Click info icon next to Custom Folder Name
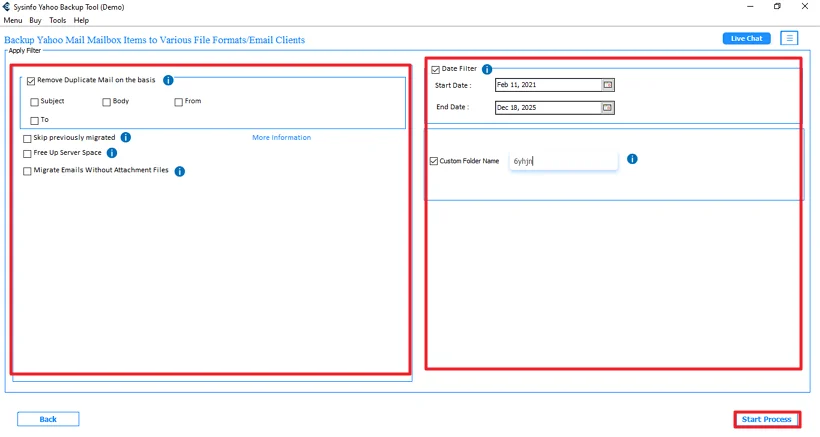This screenshot has width=820, height=437. click(632, 159)
